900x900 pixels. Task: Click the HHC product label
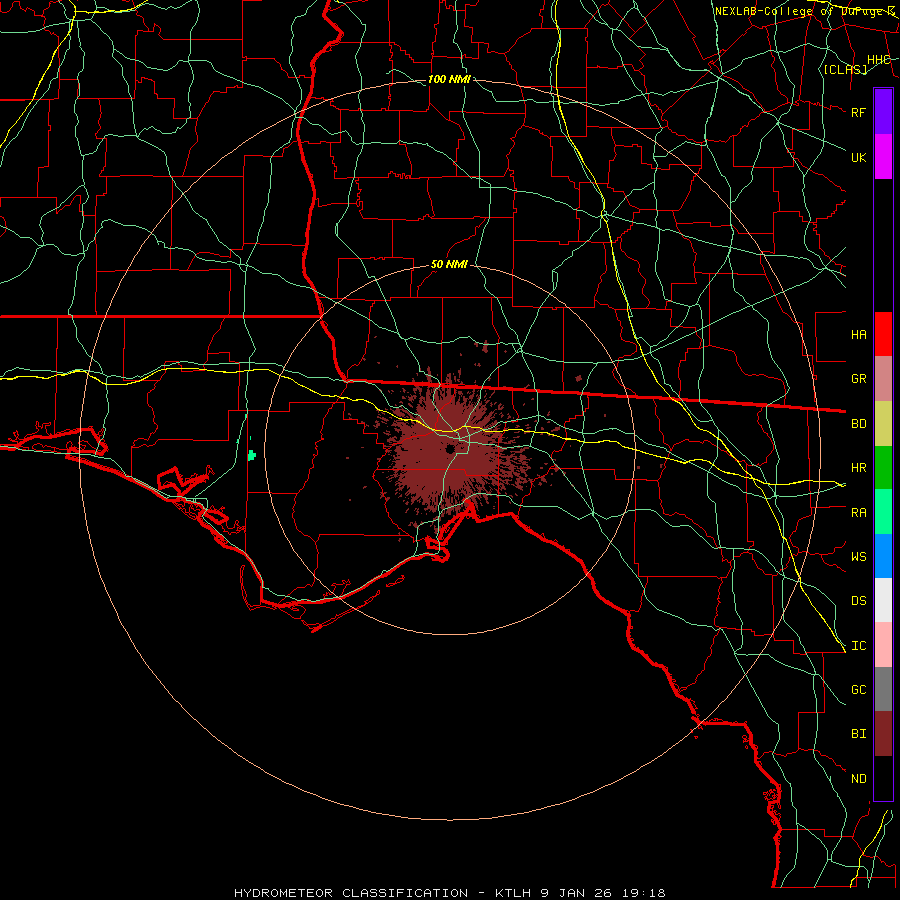[x=879, y=60]
